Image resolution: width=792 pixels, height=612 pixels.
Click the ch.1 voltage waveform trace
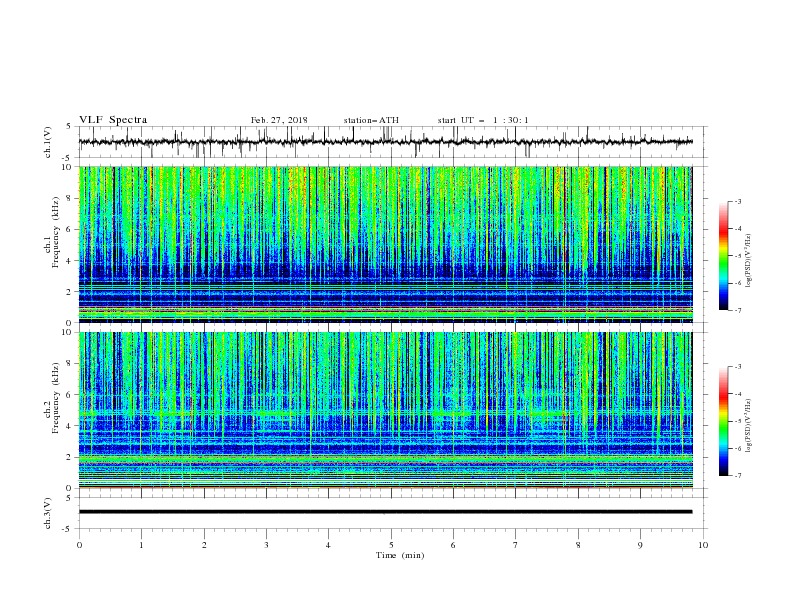coord(385,142)
